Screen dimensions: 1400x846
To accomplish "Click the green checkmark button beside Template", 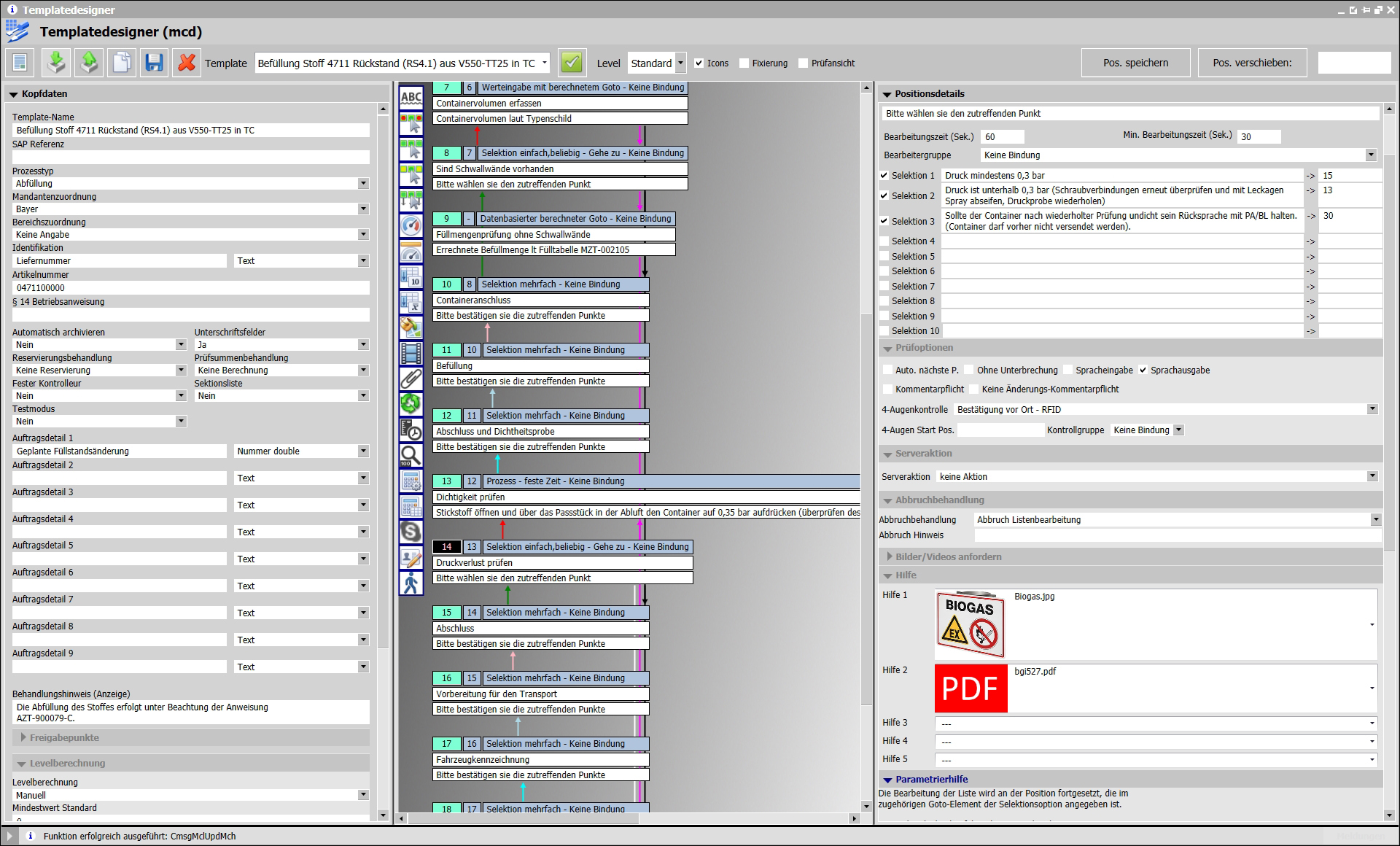I will coord(572,63).
